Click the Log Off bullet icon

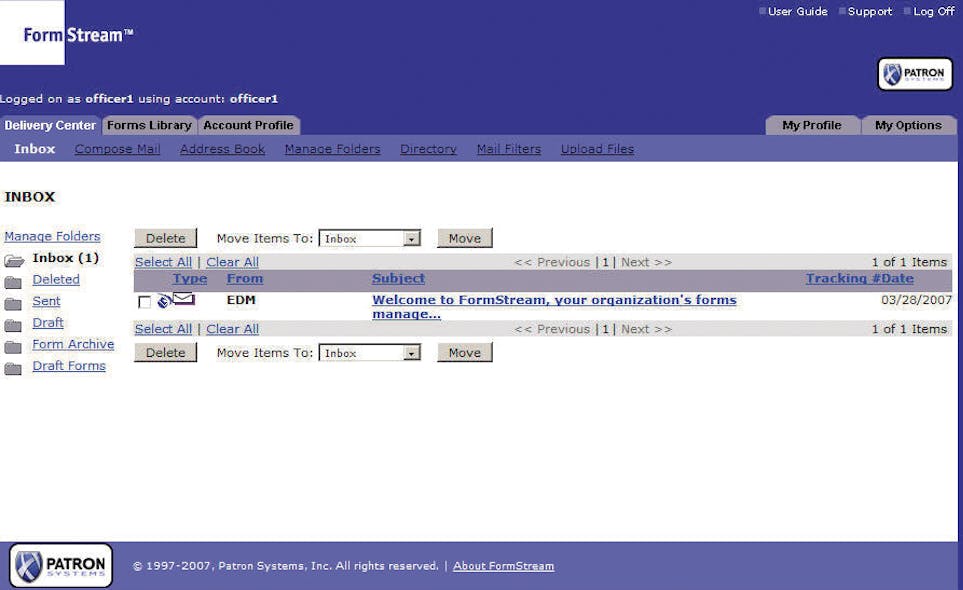point(907,11)
